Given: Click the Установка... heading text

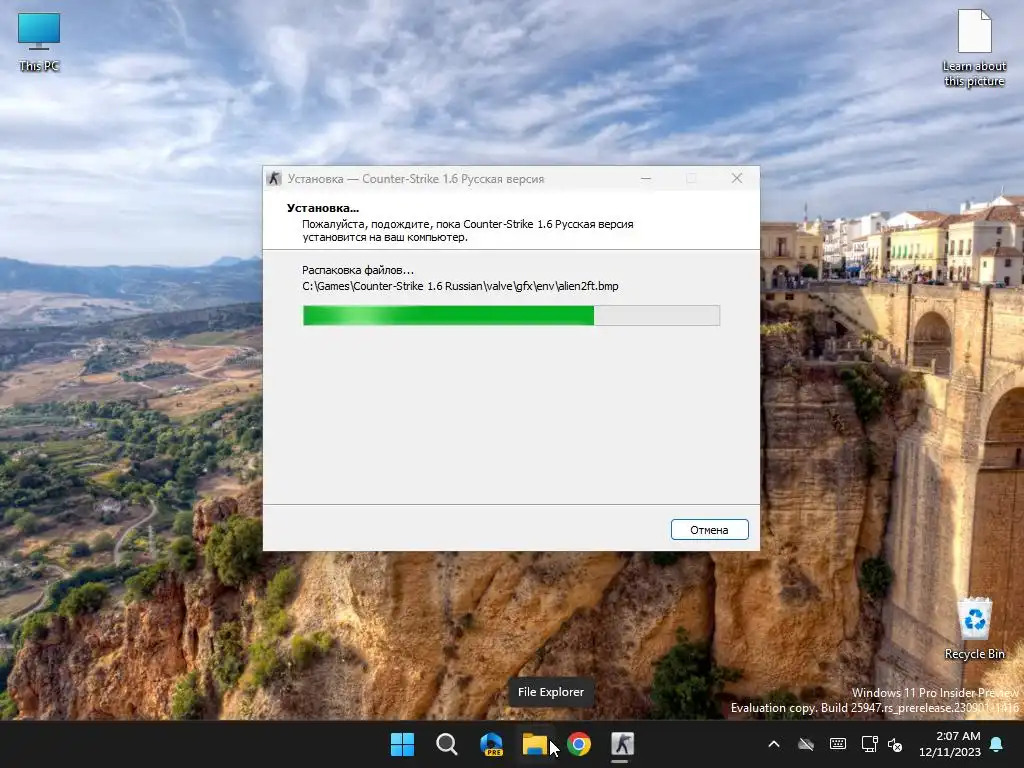Looking at the screenshot, I should 323,208.
